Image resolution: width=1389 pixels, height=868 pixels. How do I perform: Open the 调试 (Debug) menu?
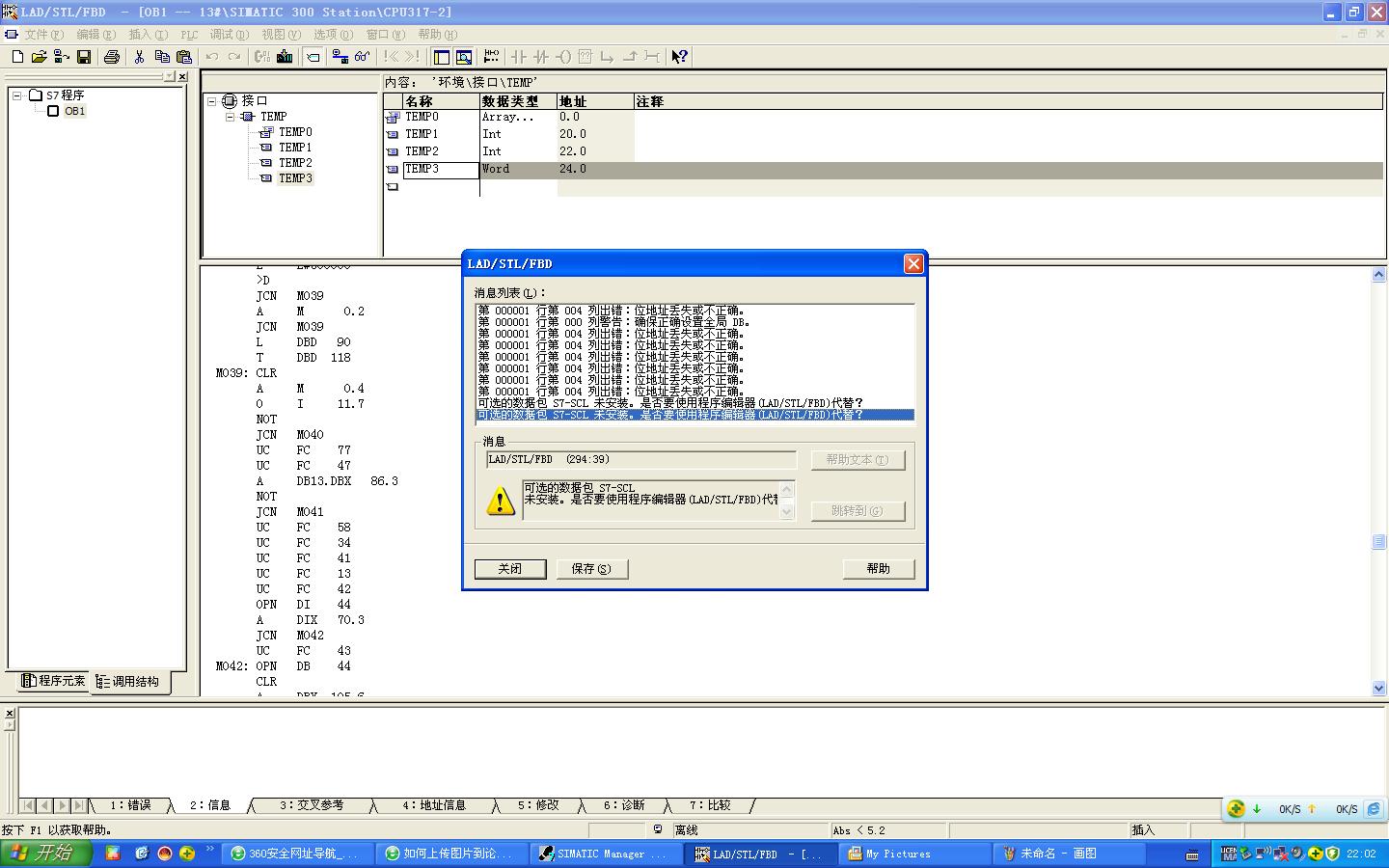(228, 35)
